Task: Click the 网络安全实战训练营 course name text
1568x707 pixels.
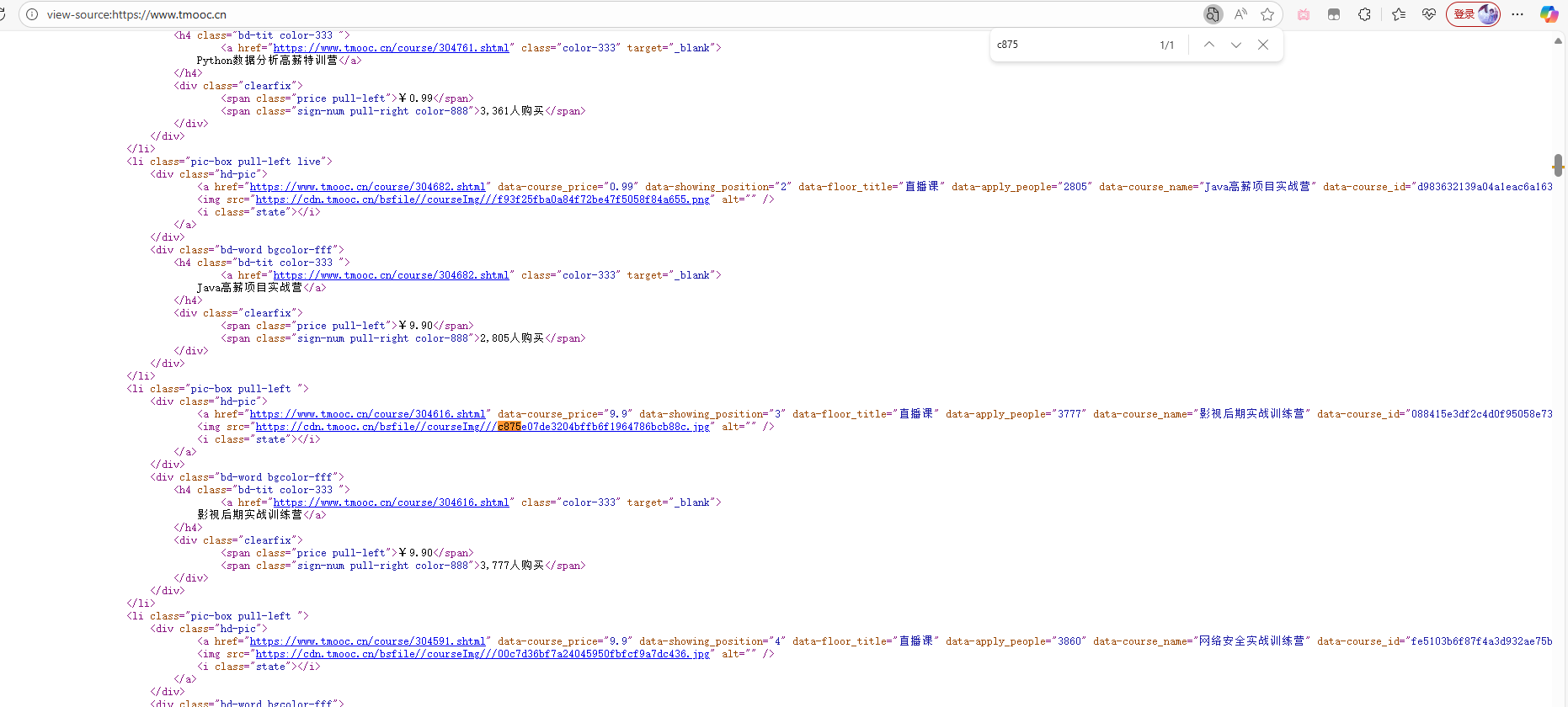Action: tap(1251, 641)
